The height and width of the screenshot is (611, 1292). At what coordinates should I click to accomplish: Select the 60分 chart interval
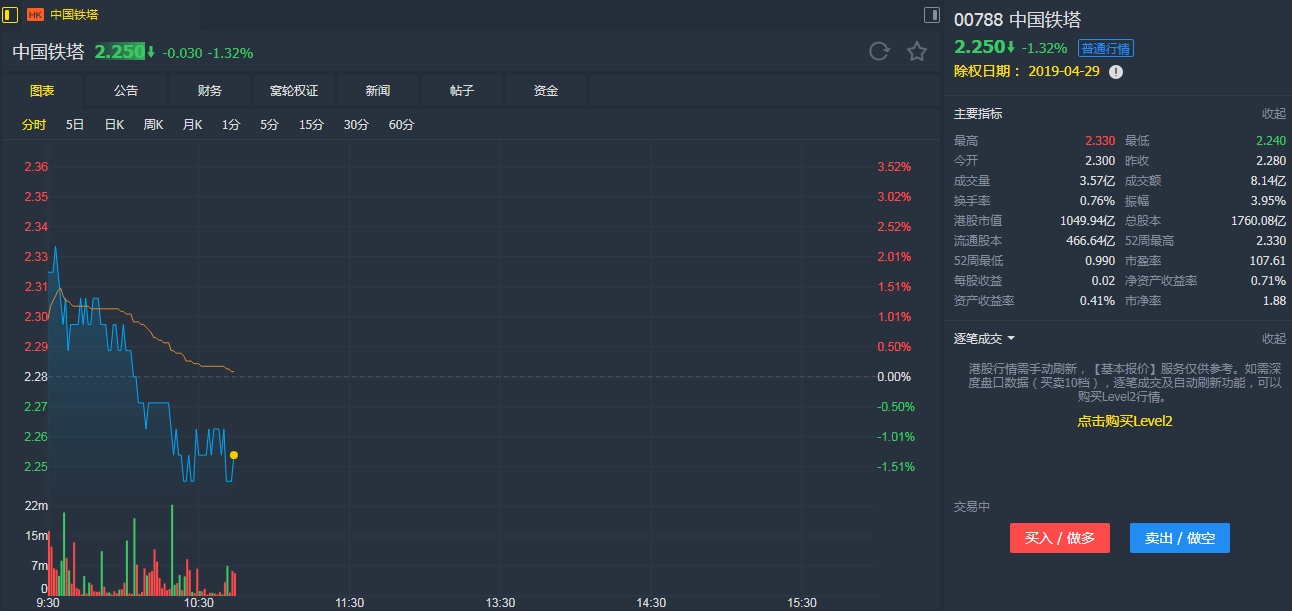coord(401,125)
